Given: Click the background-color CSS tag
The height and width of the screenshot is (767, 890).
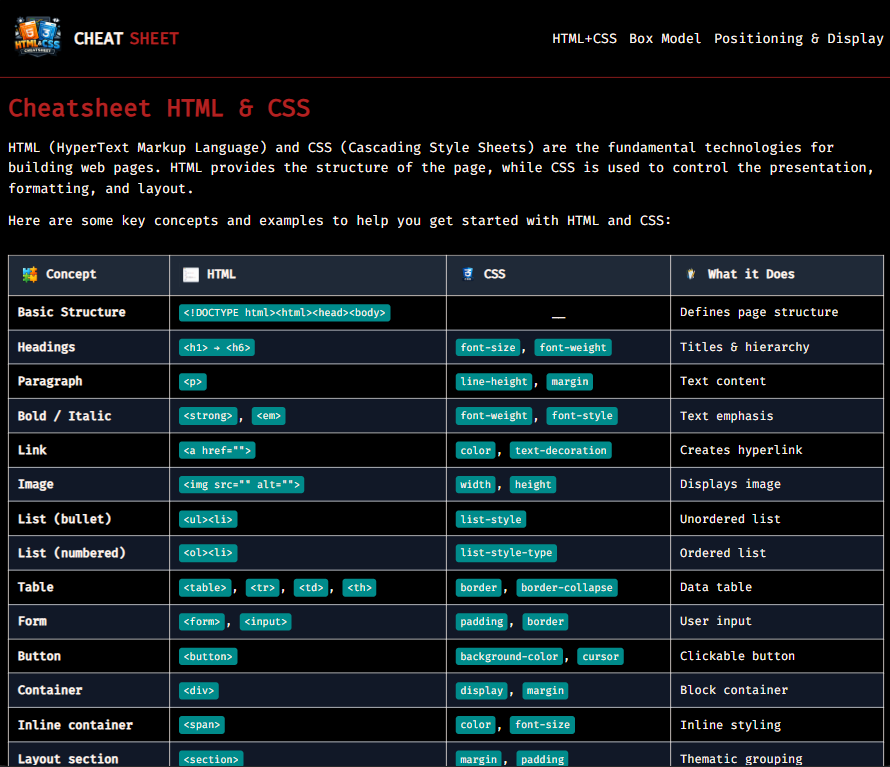Looking at the screenshot, I should 509,656.
